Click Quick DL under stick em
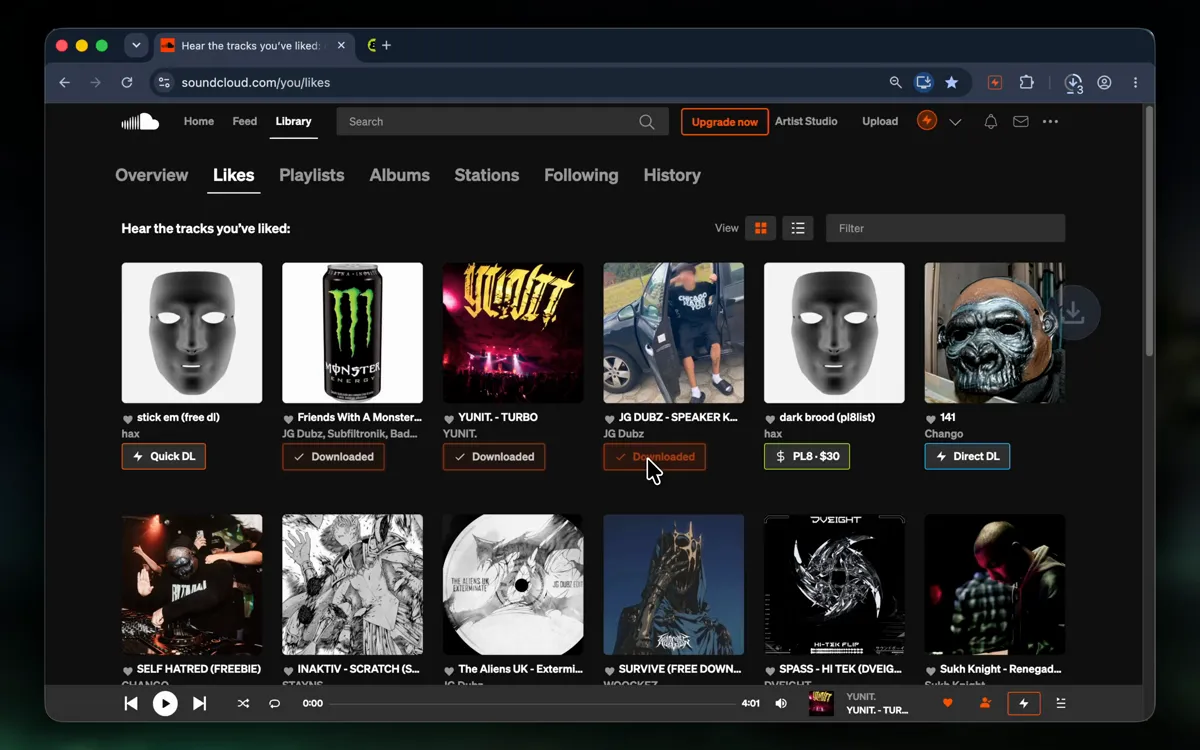 [x=164, y=456]
